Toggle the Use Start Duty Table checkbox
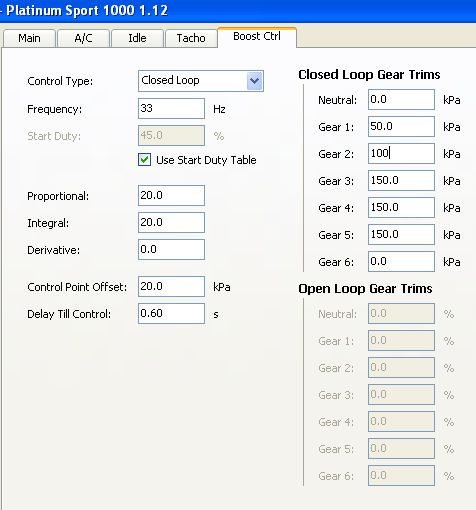The width and height of the screenshot is (476, 510). click(144, 160)
